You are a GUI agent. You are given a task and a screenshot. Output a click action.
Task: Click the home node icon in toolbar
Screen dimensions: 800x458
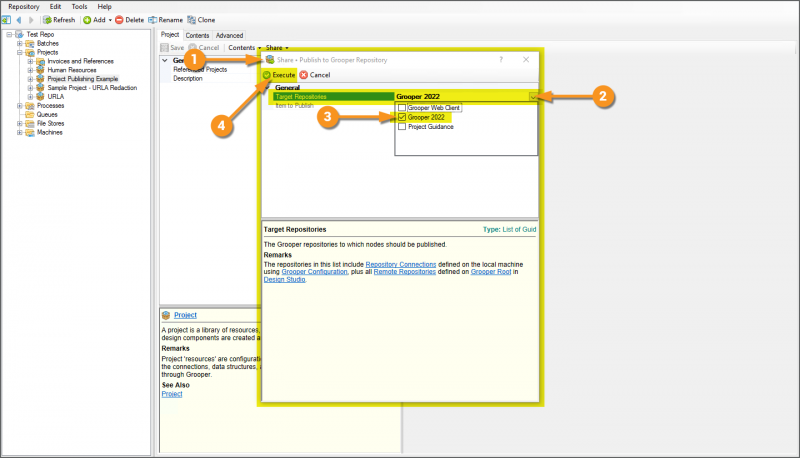pos(6,20)
